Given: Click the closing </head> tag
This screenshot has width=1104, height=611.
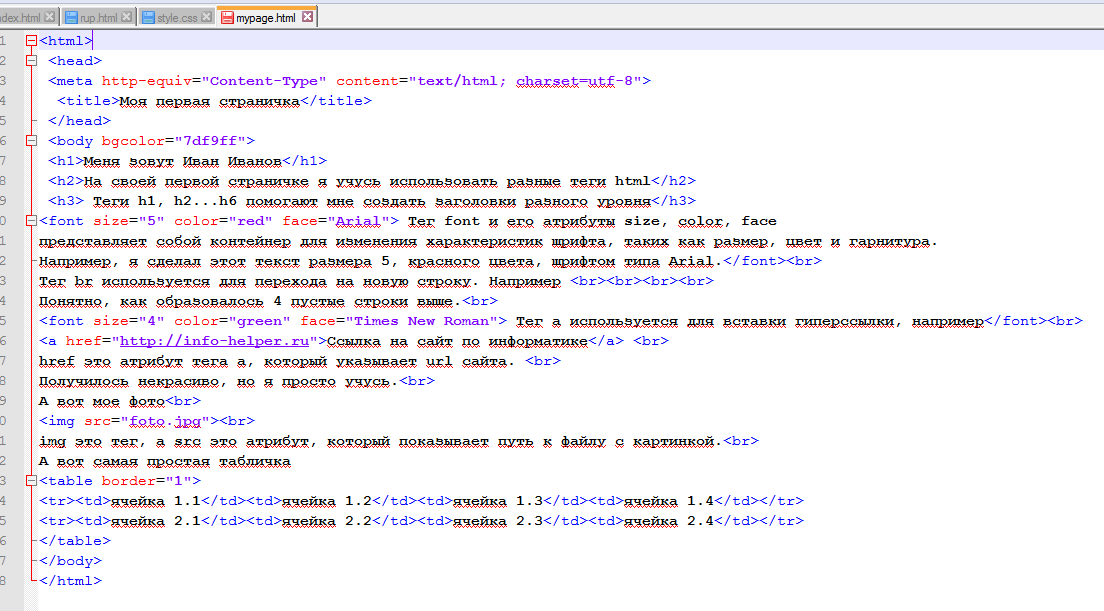Looking at the screenshot, I should click(79, 121).
